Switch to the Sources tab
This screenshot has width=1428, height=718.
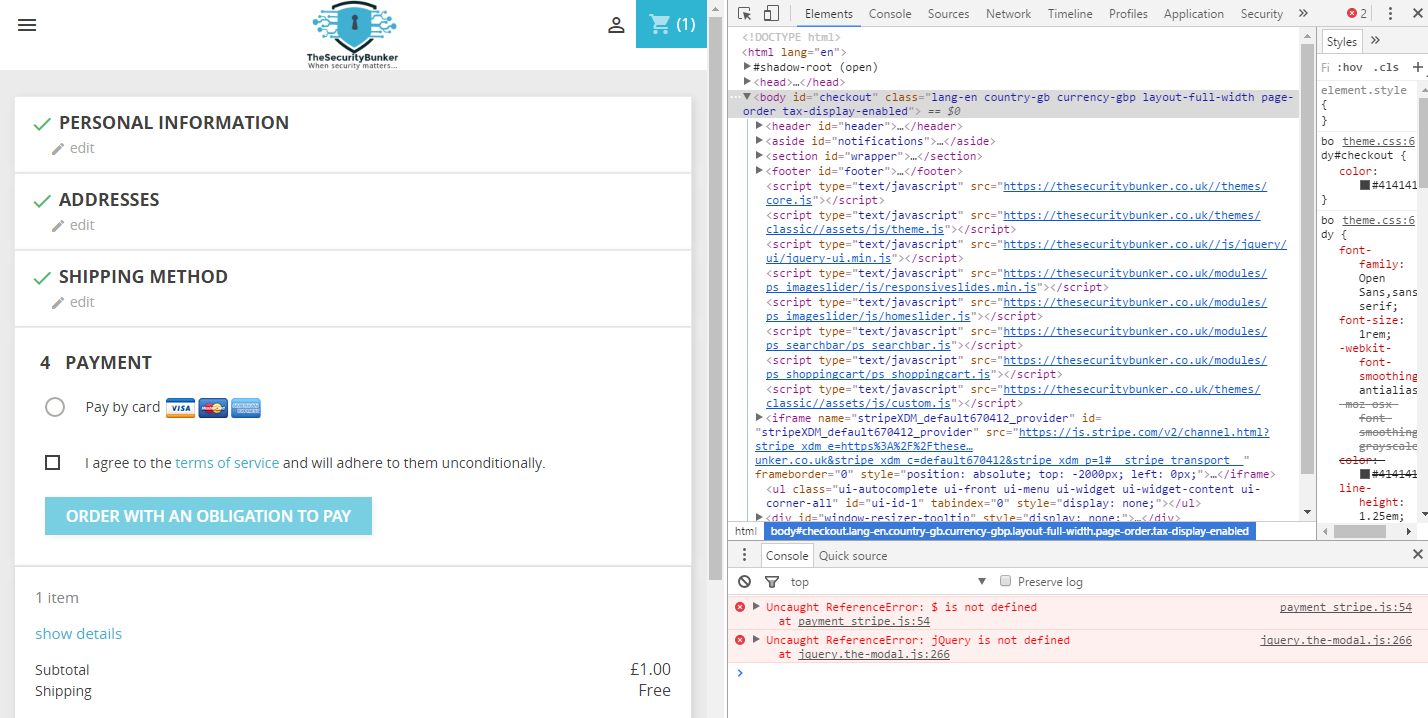click(948, 13)
